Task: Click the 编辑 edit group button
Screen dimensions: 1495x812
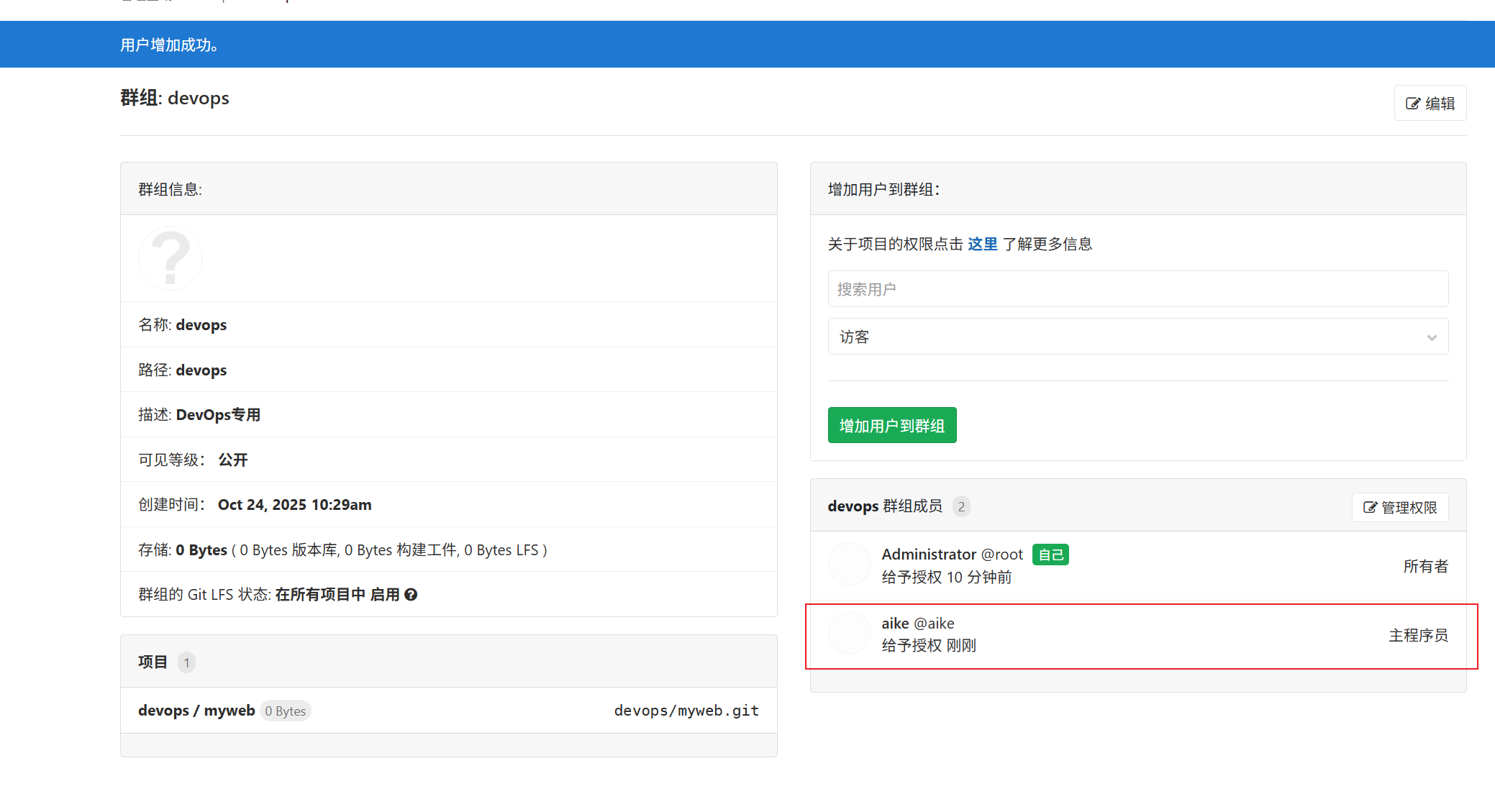Action: tap(1430, 104)
